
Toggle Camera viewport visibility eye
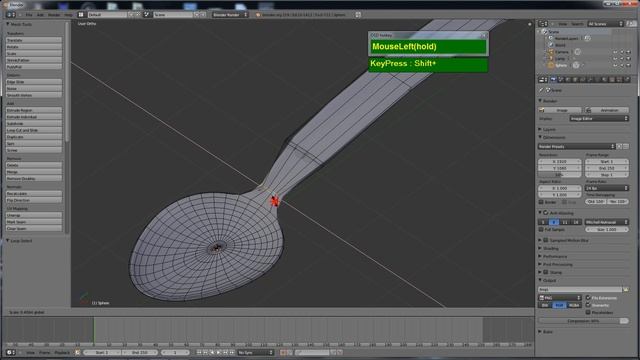click(x=615, y=52)
